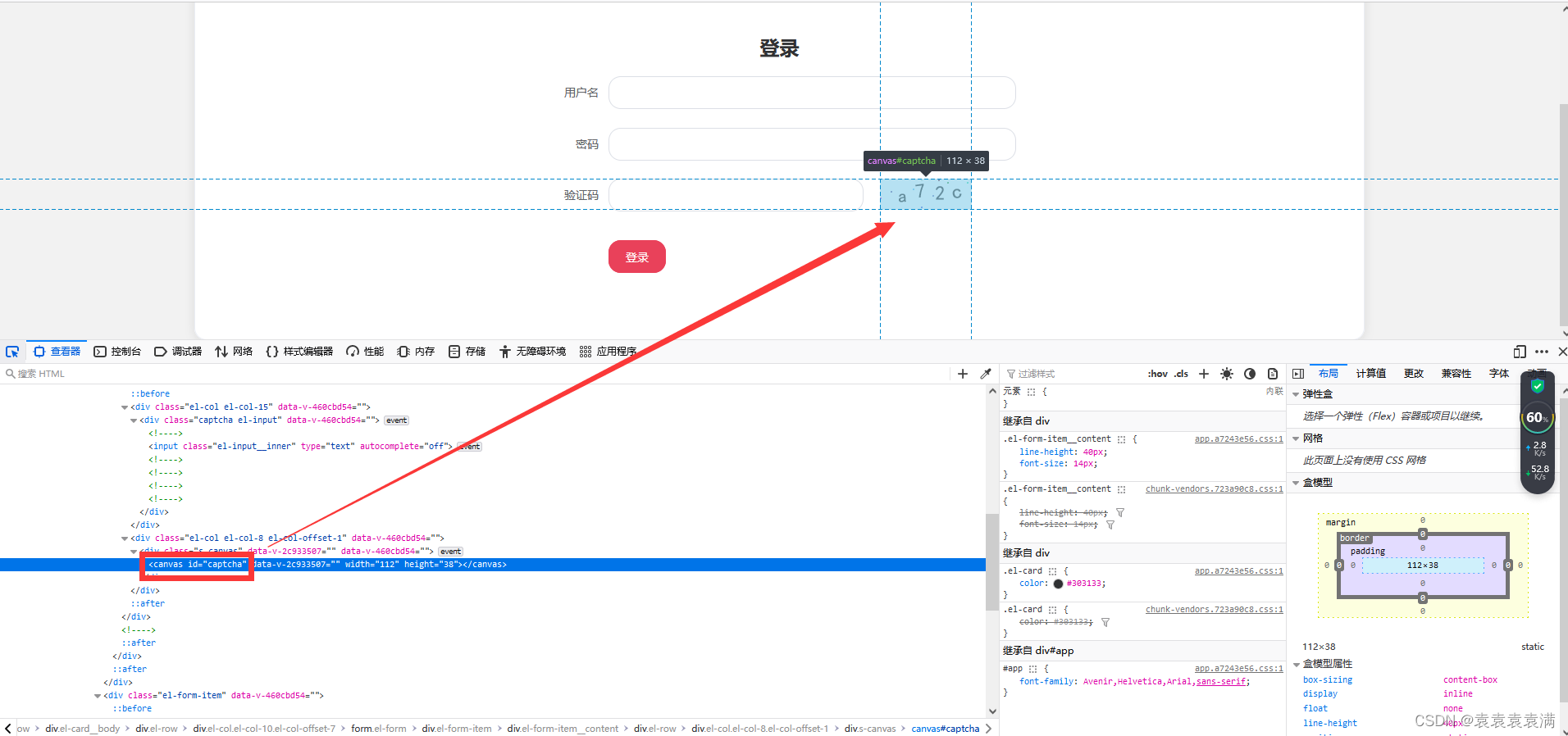This screenshot has height=736, width=1568.
Task: Open the 内存 memory tab
Action: [x=416, y=352]
